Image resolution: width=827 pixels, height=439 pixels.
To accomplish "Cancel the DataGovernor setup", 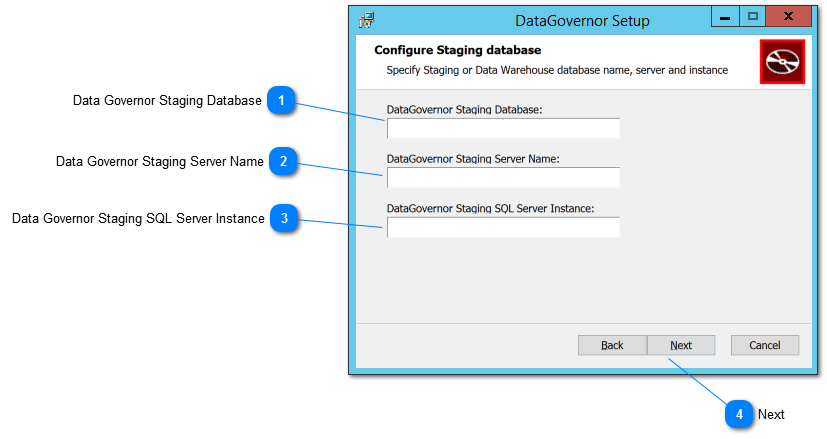I will point(765,345).
